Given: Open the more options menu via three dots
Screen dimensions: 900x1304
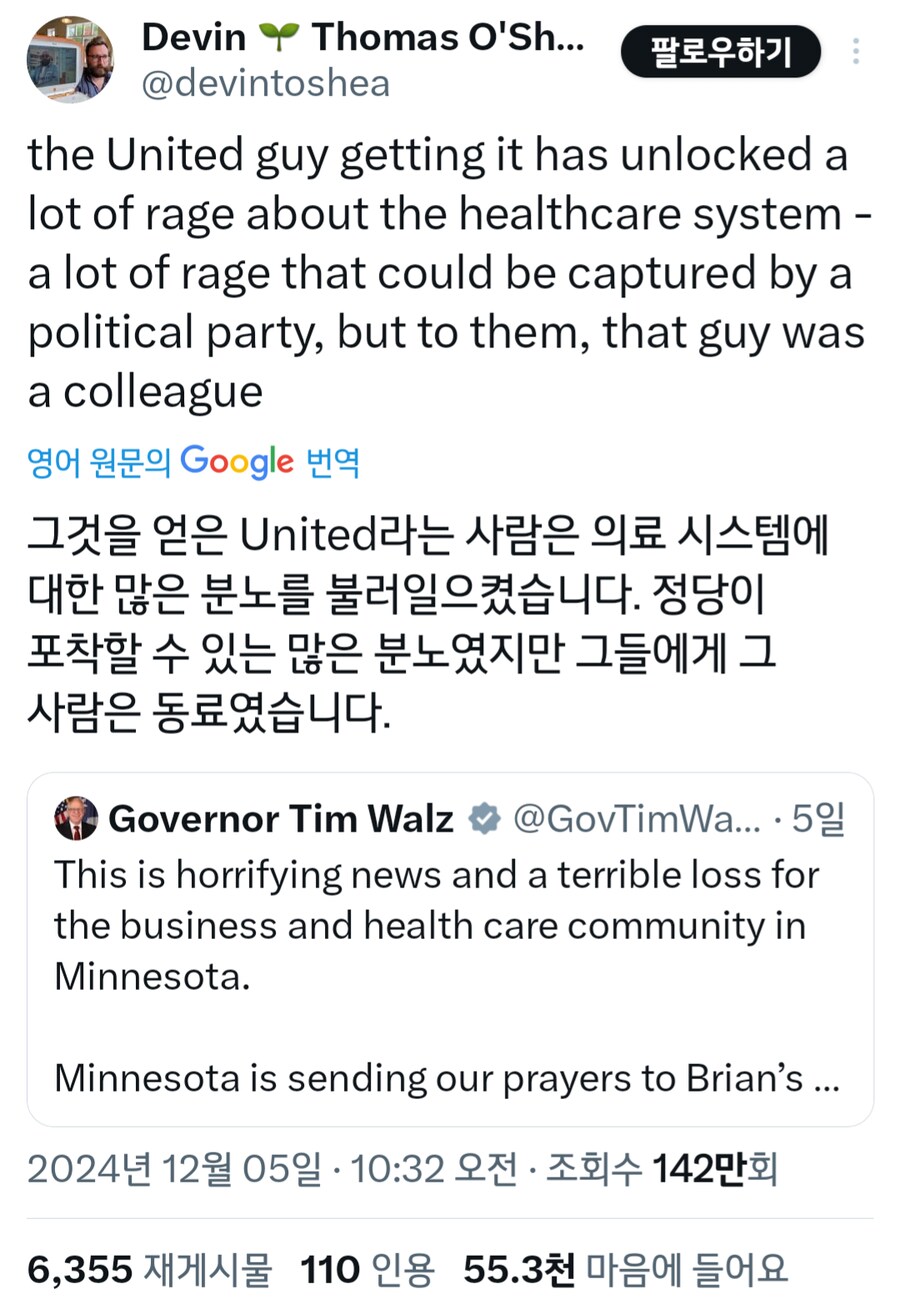Looking at the screenshot, I should [x=856, y=50].
